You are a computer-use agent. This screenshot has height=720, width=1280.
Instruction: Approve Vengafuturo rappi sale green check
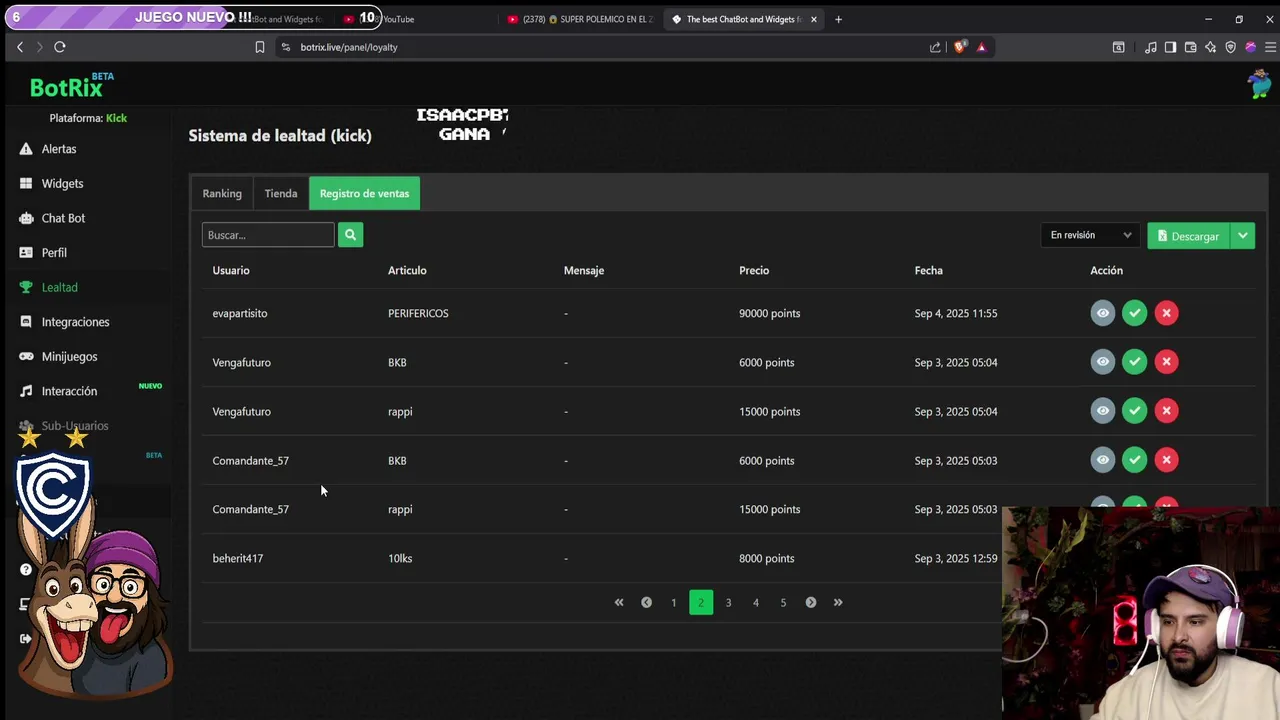[1134, 411]
